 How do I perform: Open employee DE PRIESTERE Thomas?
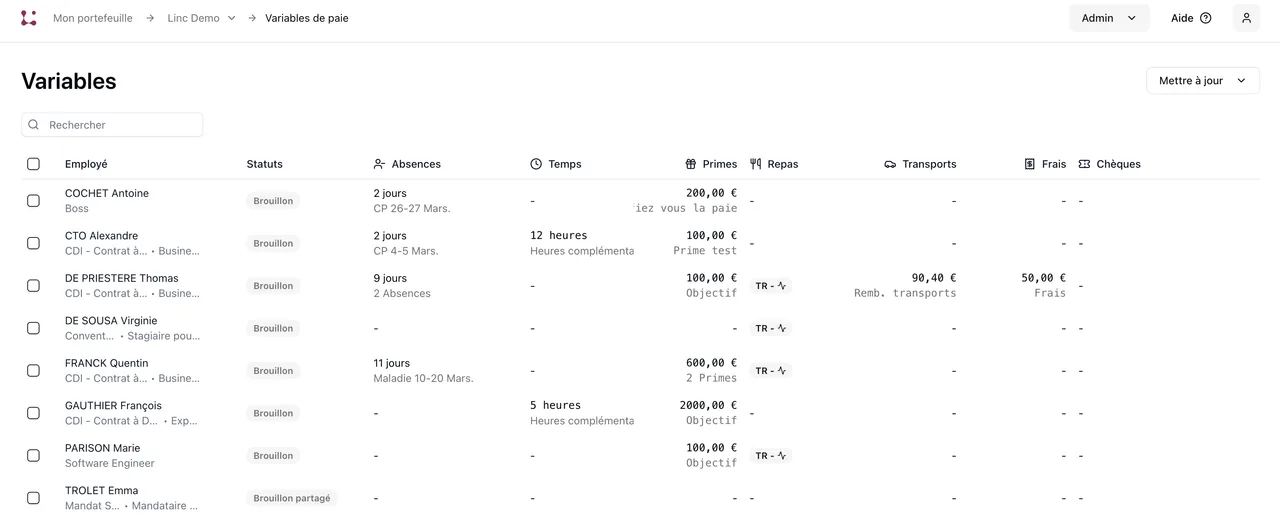click(x=122, y=278)
